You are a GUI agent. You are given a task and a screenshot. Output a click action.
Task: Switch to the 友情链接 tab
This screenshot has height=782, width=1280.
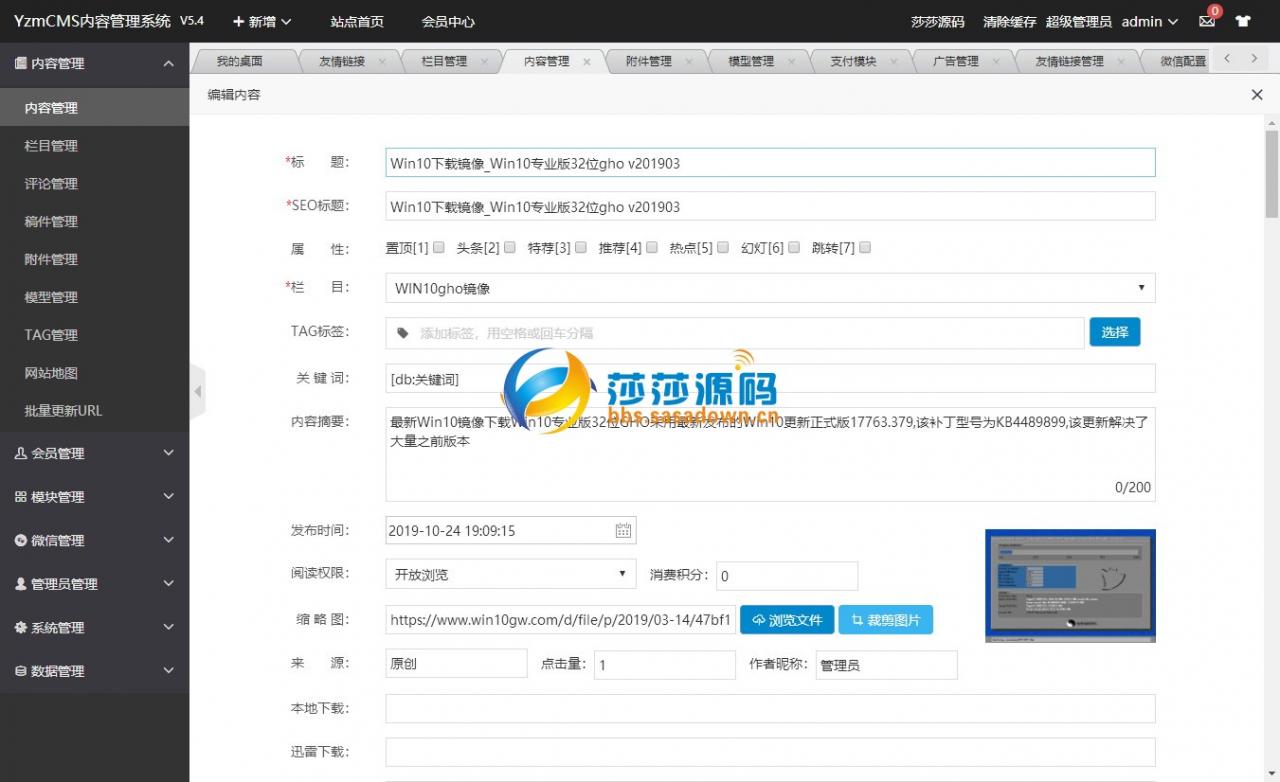pyautogui.click(x=341, y=61)
